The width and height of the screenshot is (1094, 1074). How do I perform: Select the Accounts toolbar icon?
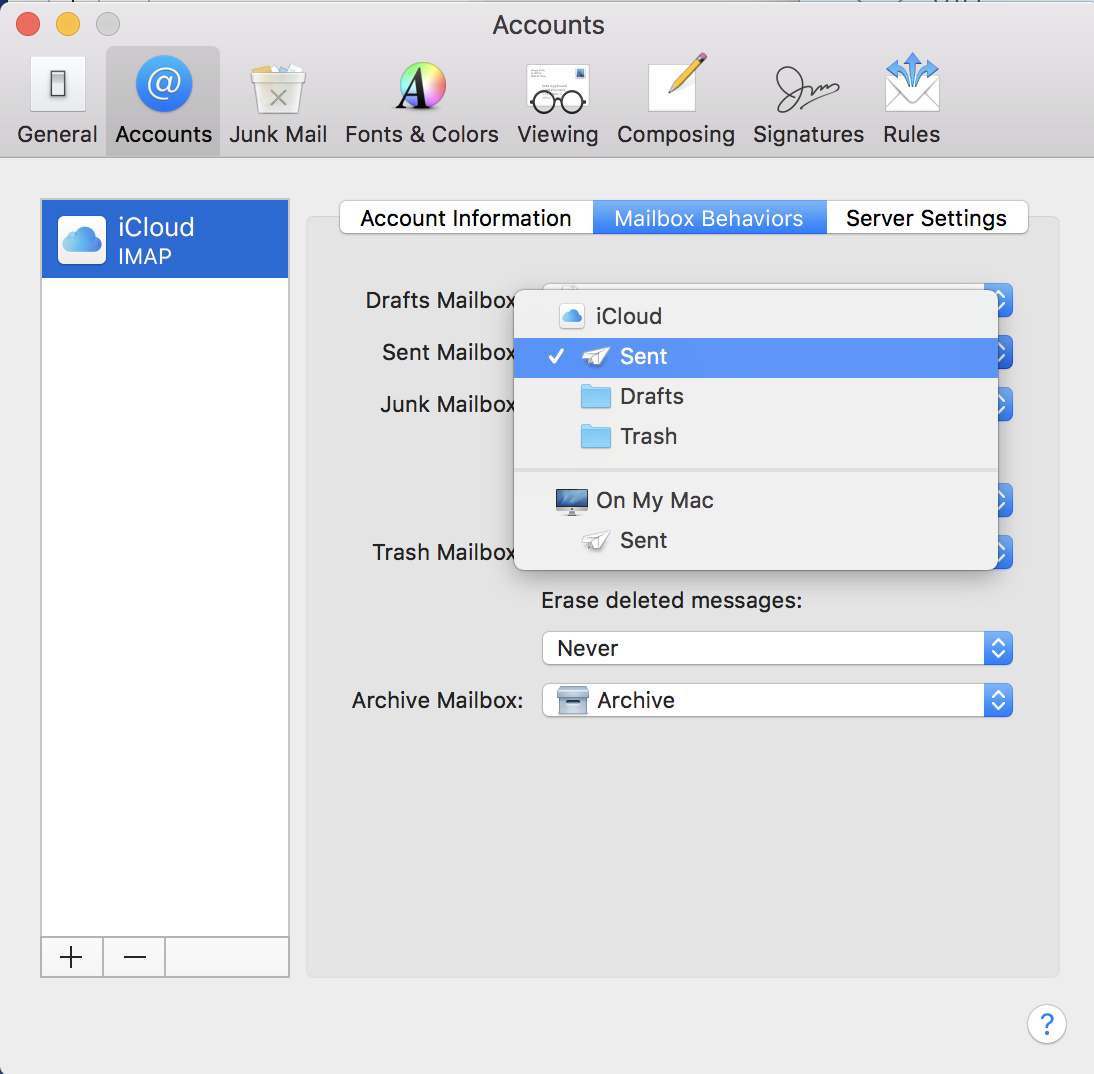tap(163, 101)
